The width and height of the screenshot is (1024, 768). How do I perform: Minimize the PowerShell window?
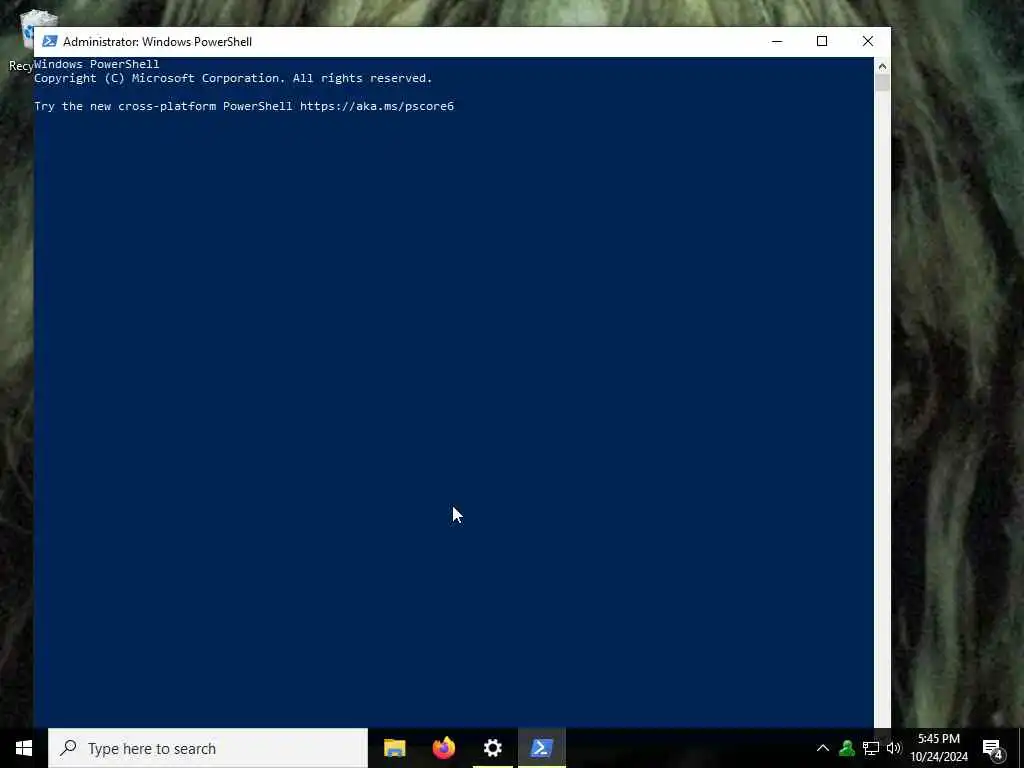pos(776,41)
